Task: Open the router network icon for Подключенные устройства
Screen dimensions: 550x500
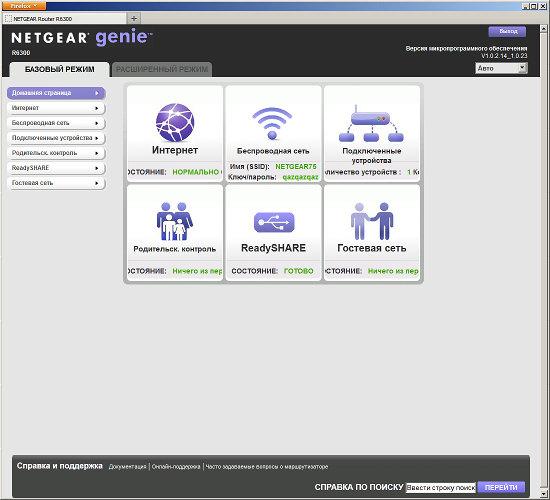Action: pos(371,123)
